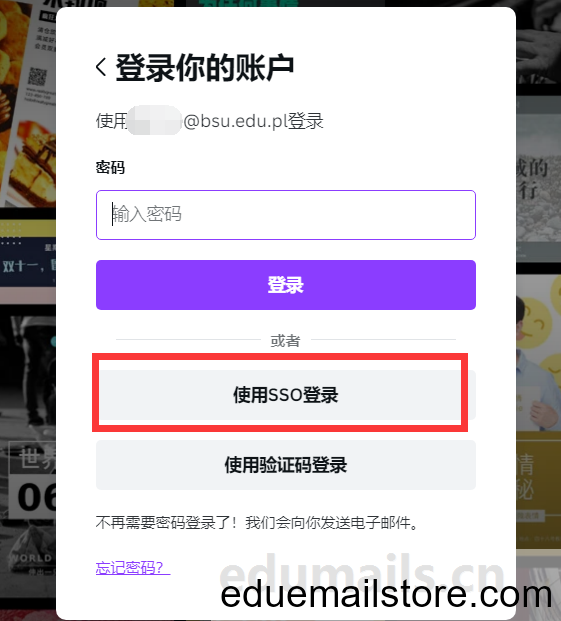Click the 或者 divider text
Screen dimensions: 561x621
(285, 340)
